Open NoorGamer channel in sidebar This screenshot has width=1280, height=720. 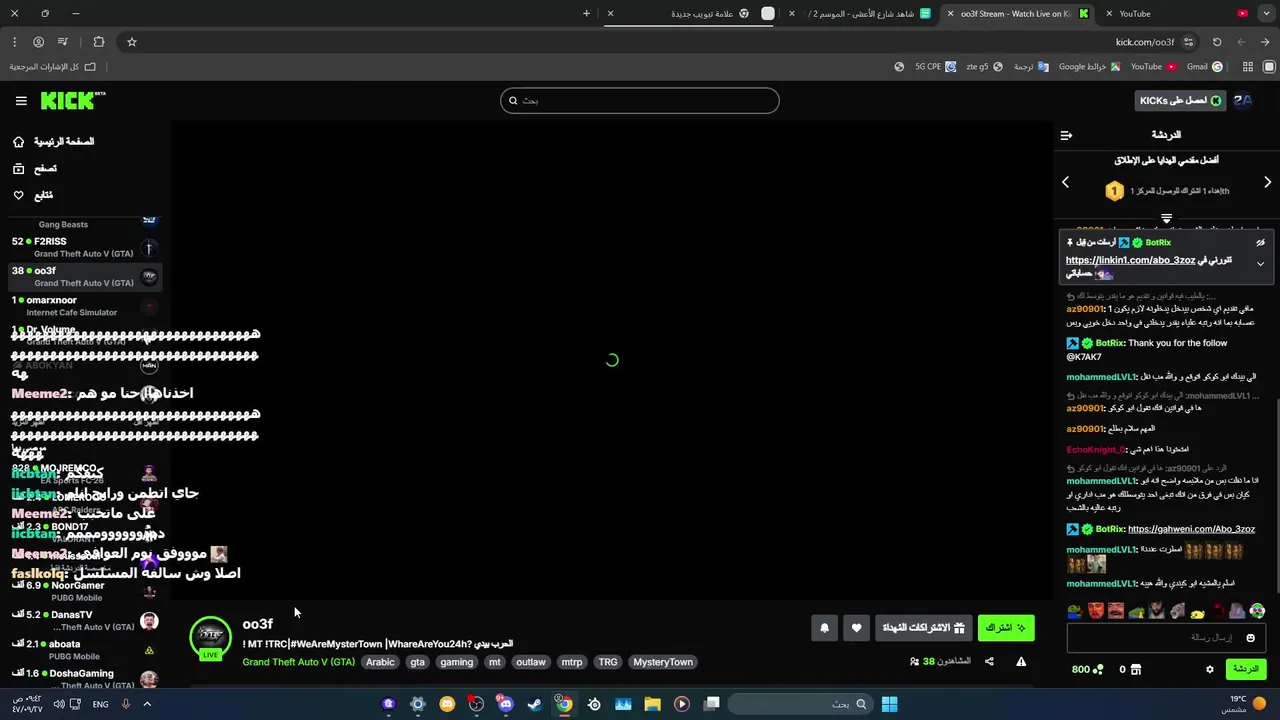pyautogui.click(x=85, y=591)
